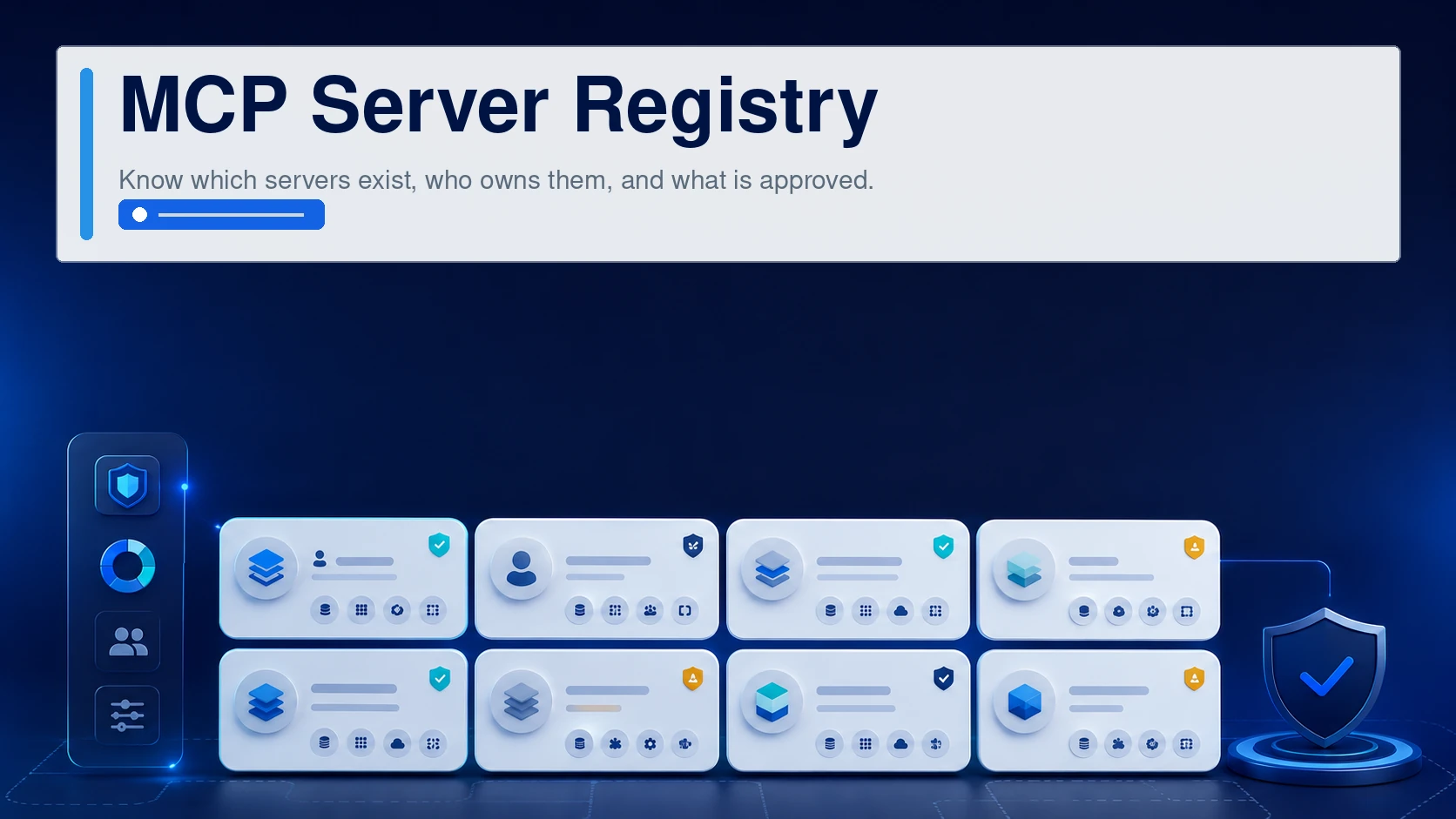The image size is (1456, 819).
Task: Click database icon on blue cube card
Action: [1083, 743]
